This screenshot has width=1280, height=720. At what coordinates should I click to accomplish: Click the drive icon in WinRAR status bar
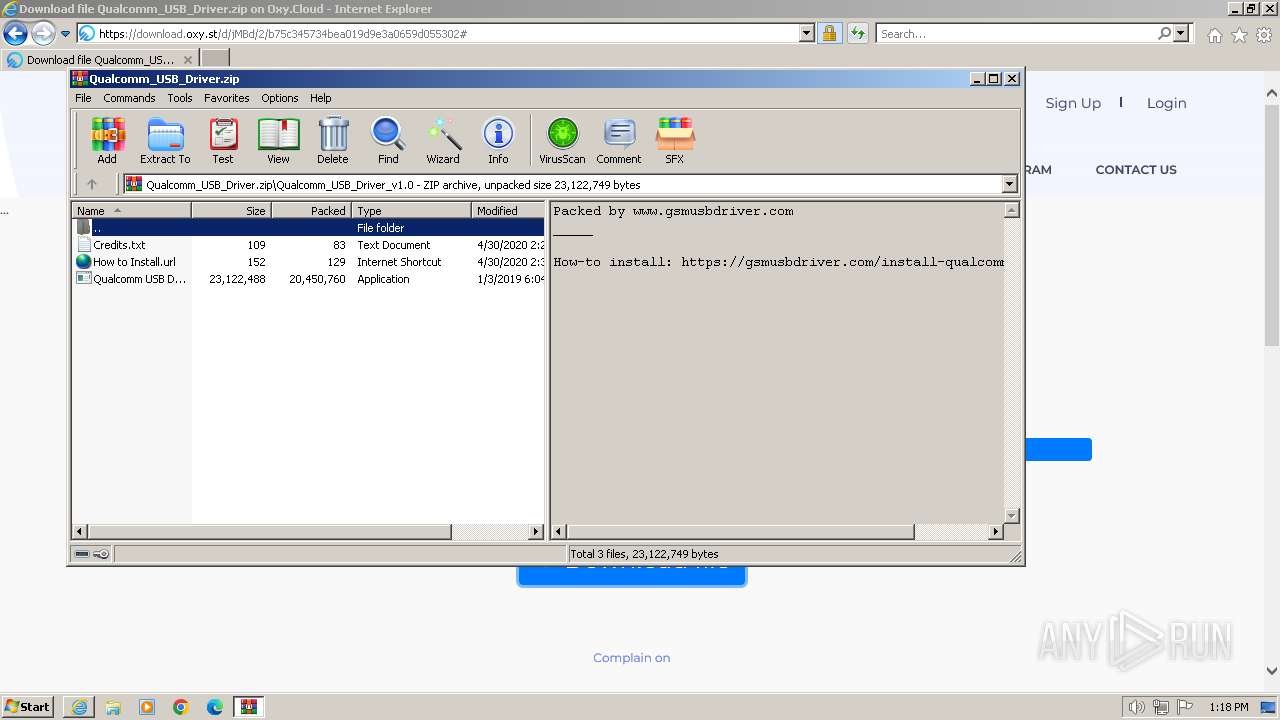coord(82,554)
